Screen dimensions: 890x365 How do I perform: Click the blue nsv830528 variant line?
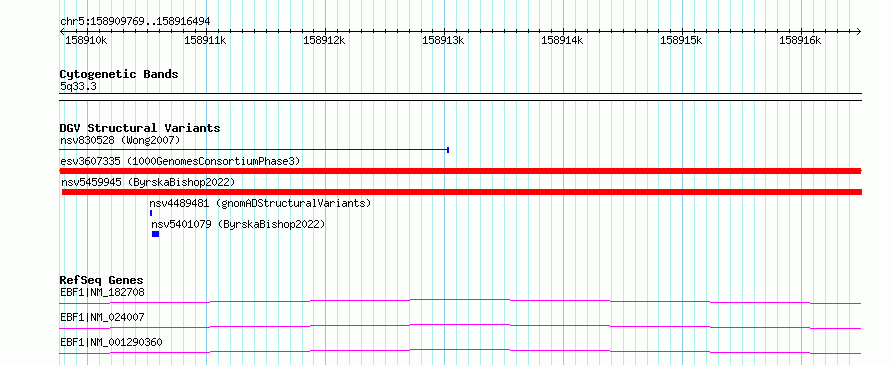tap(255, 150)
